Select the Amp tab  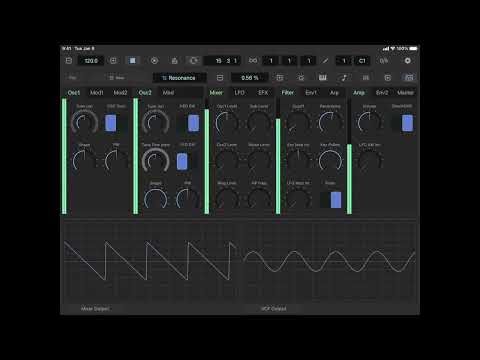pos(359,93)
